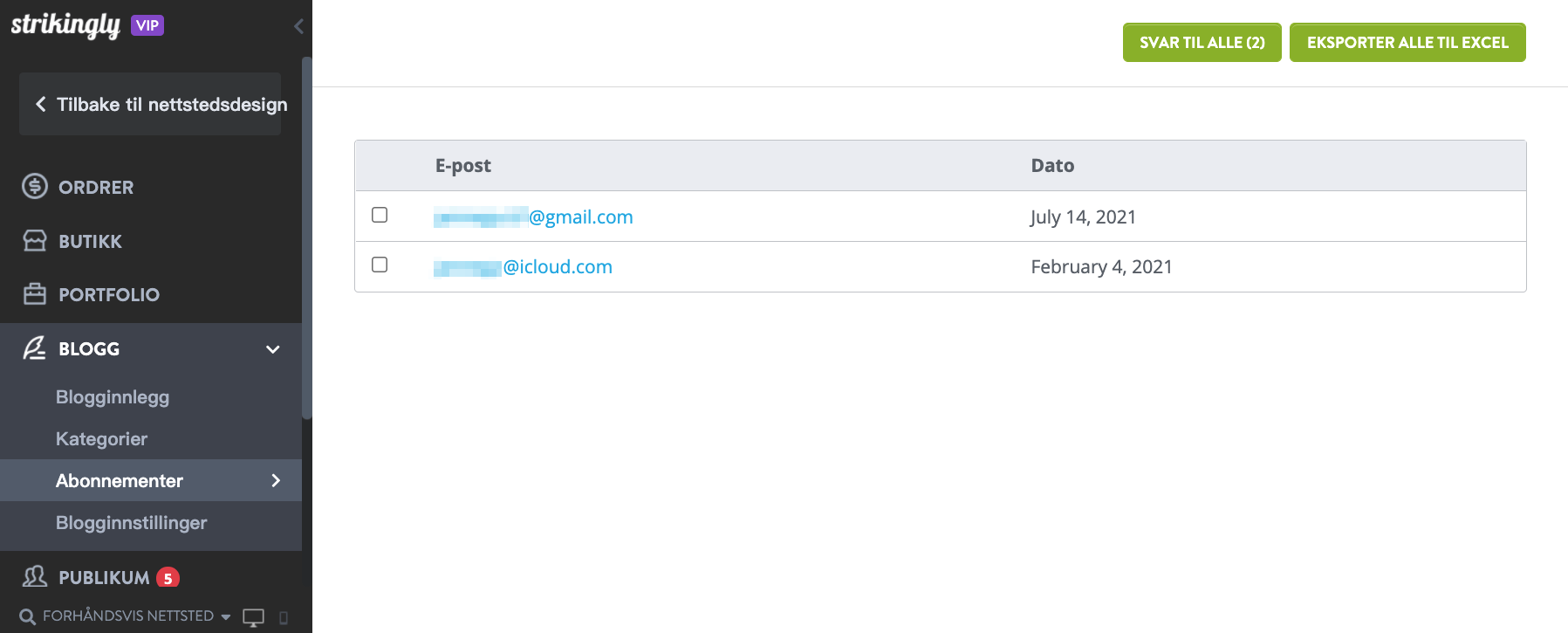Collapse sidebar with top chevron arrow
The image size is (1568, 633).
click(x=298, y=26)
